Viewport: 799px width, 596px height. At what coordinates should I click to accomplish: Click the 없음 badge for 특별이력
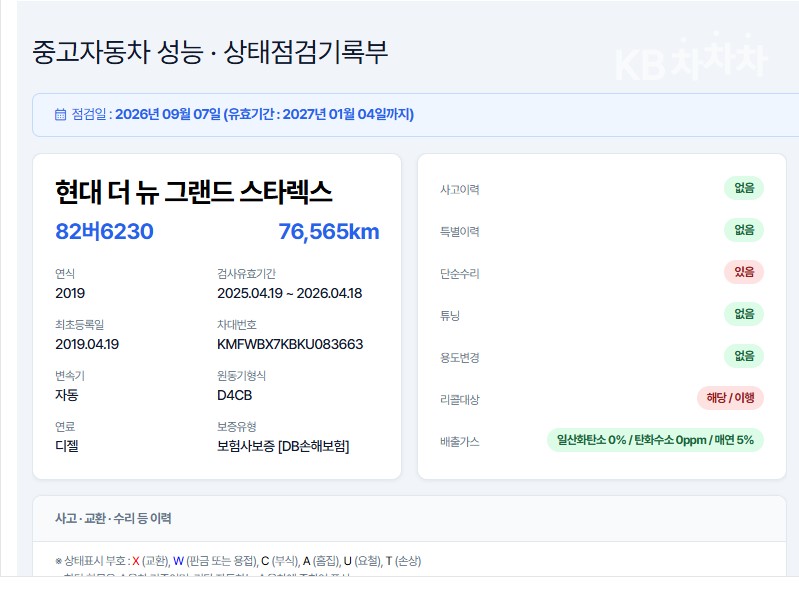[x=744, y=230]
